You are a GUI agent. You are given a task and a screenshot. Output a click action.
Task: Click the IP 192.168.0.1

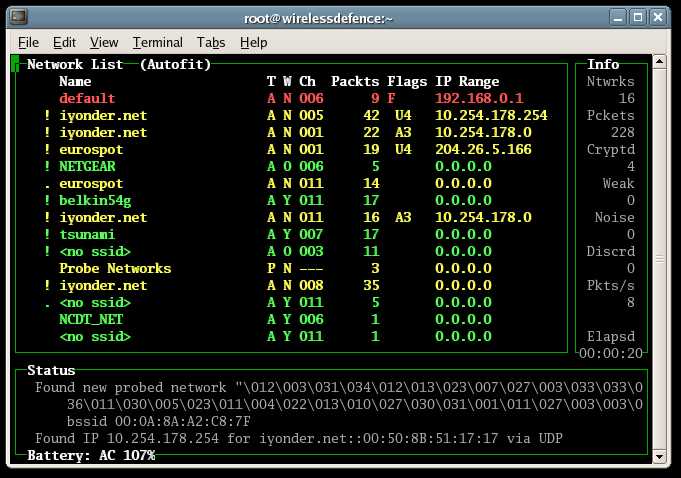click(479, 99)
